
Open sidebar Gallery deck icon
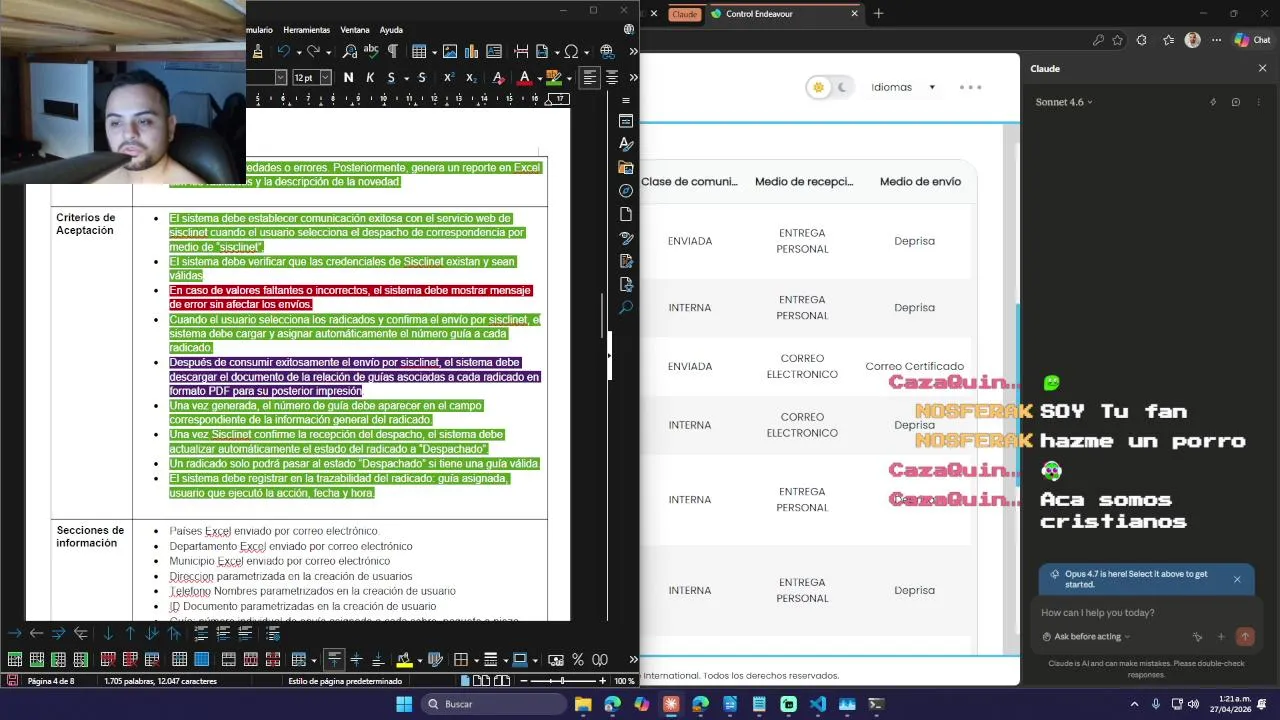(626, 167)
